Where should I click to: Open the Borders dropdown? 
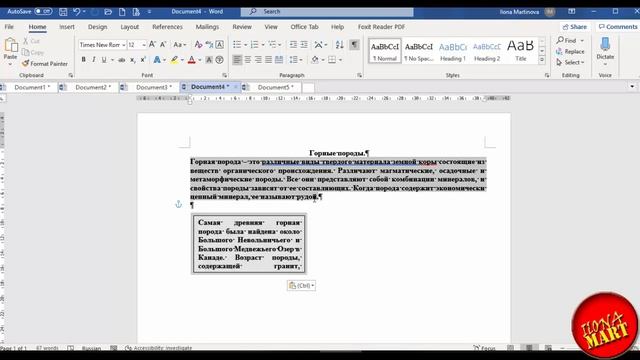pyautogui.click(x=340, y=60)
